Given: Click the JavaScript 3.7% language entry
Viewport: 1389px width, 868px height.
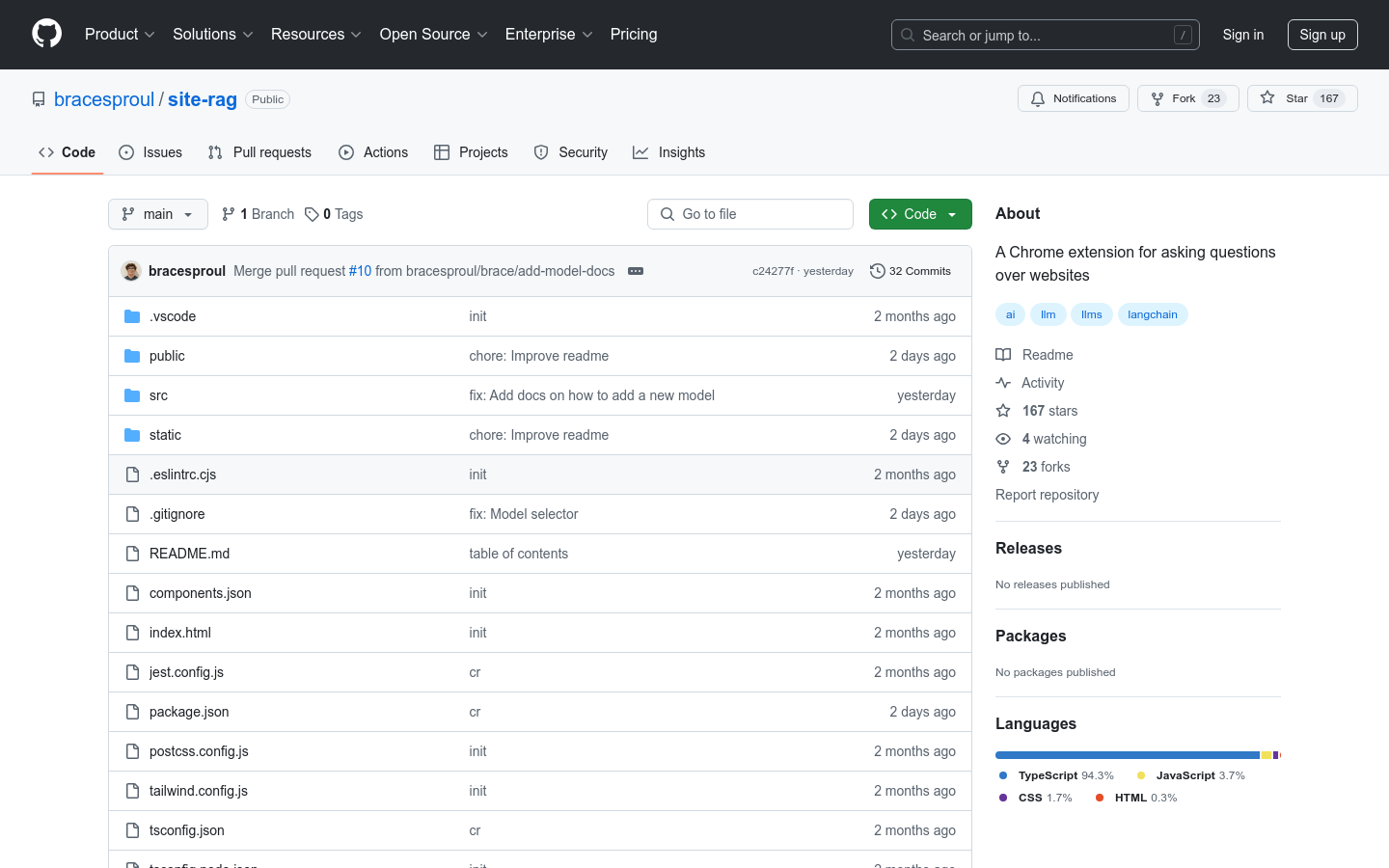Looking at the screenshot, I should click(x=1191, y=775).
